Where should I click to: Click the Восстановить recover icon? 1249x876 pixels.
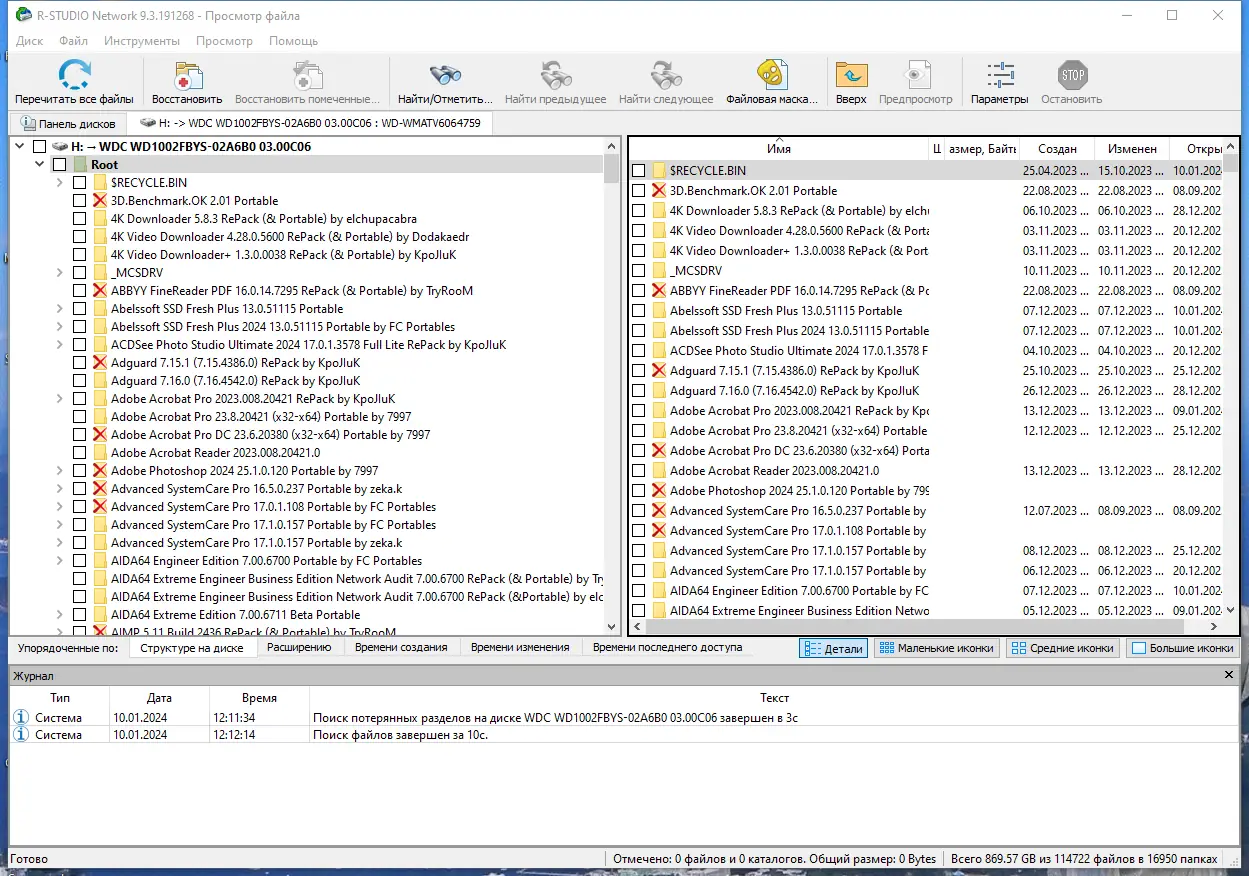pos(187,75)
